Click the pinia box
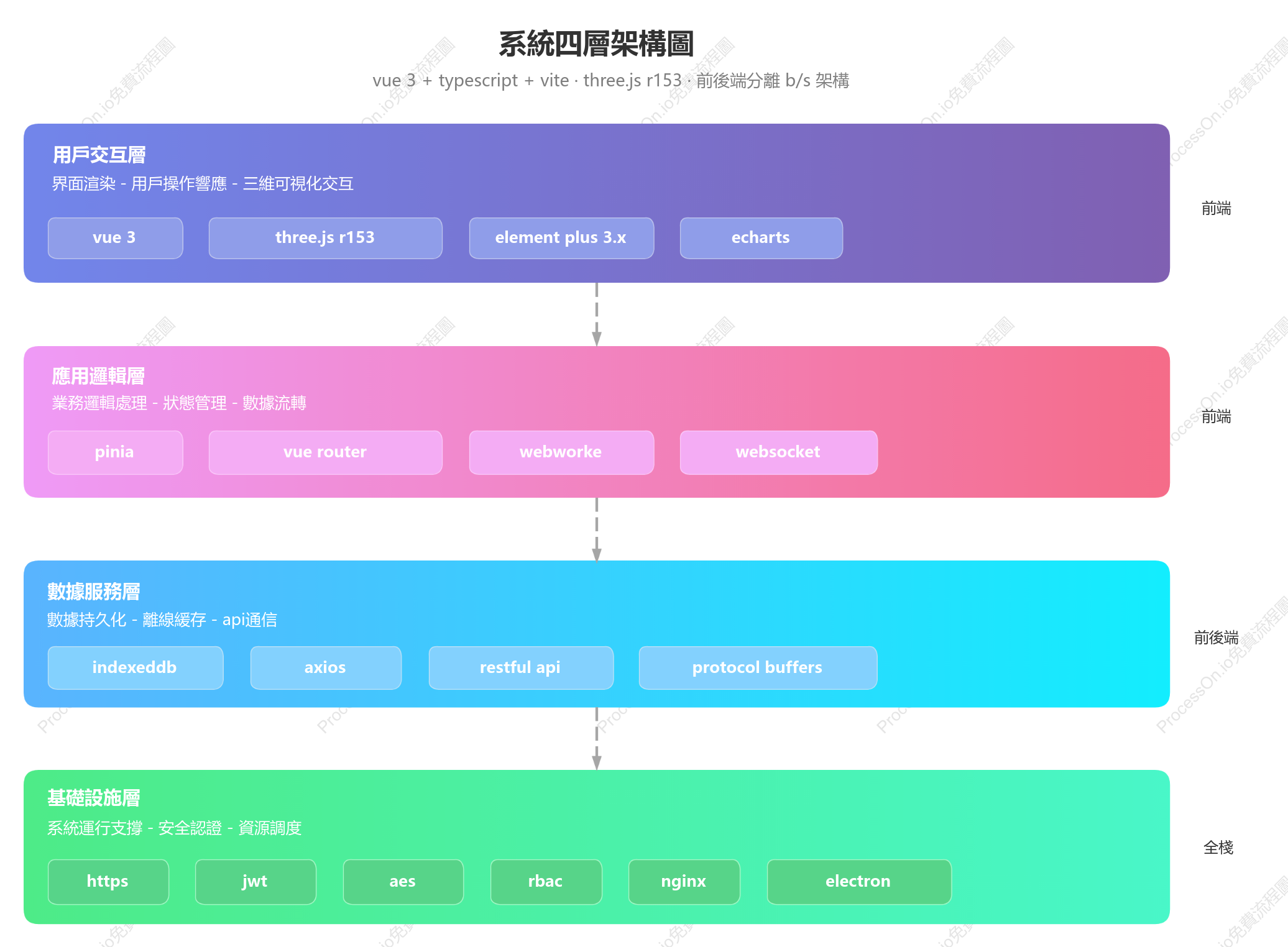The image size is (1288, 947). click(x=115, y=452)
